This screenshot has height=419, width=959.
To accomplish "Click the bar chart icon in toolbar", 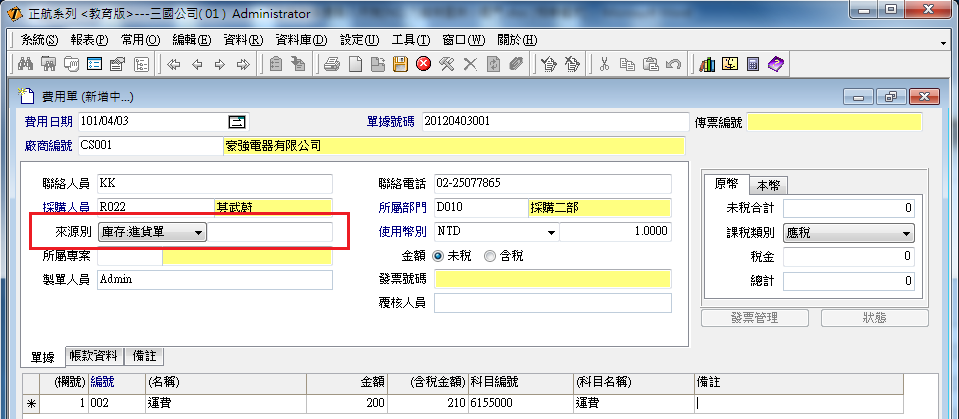I will point(707,65).
